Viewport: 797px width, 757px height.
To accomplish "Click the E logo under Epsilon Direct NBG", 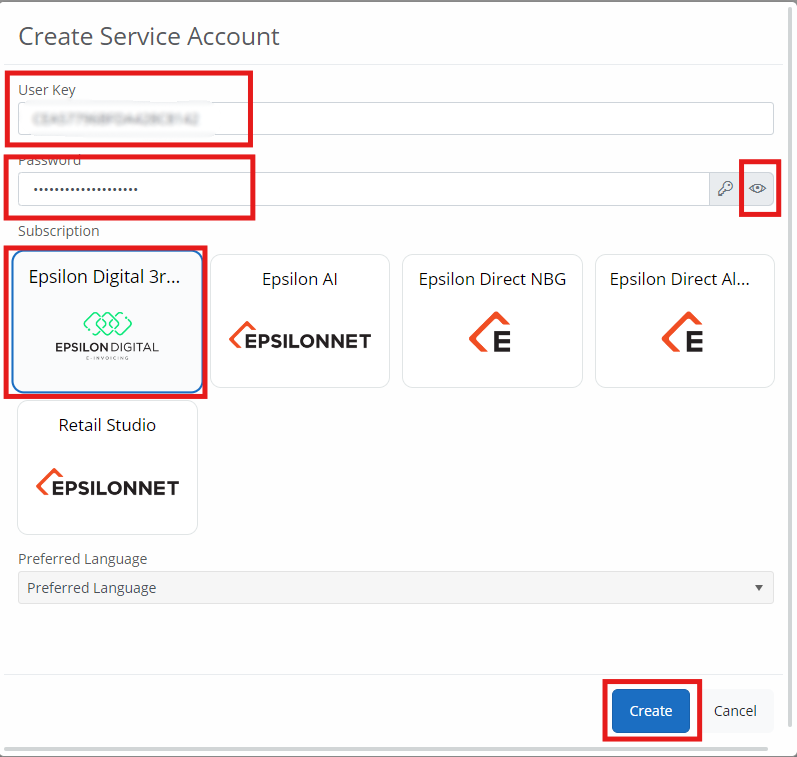I will [x=491, y=333].
